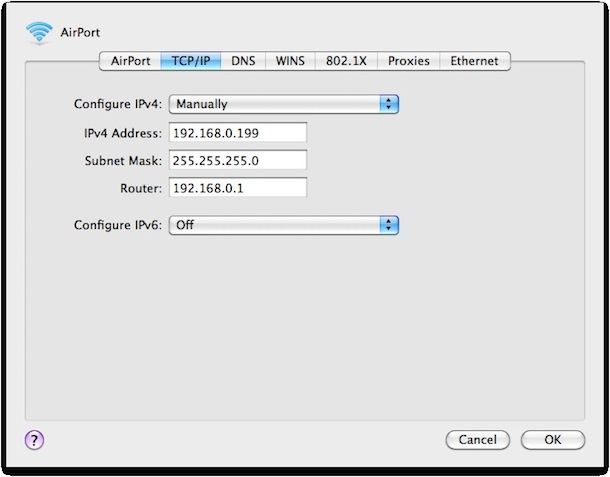Go to the WINS tab

click(x=290, y=61)
